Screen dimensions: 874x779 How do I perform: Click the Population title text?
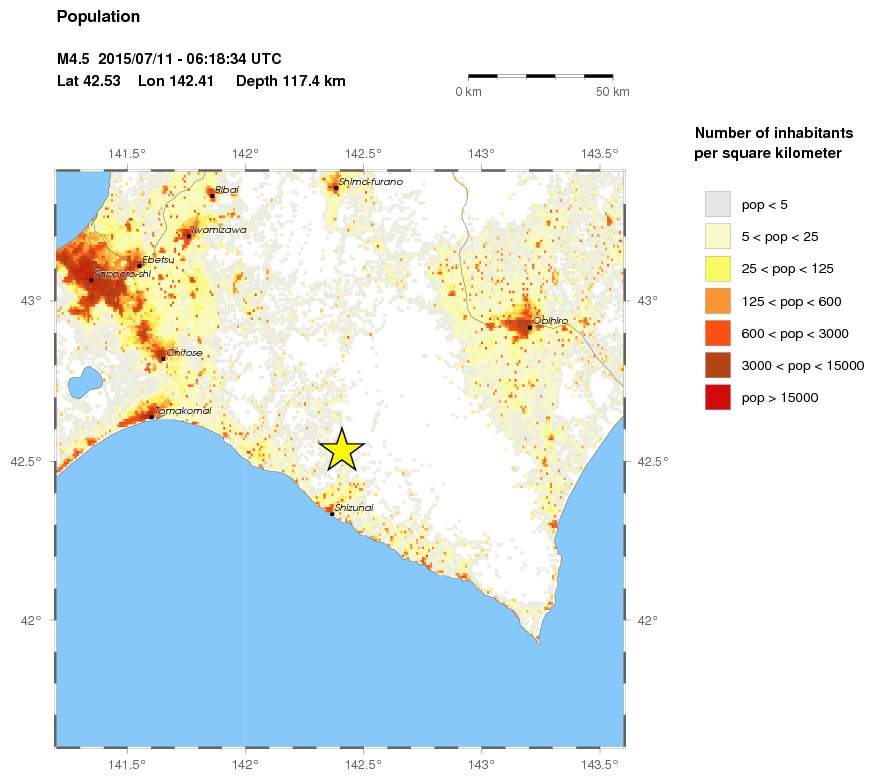[98, 17]
